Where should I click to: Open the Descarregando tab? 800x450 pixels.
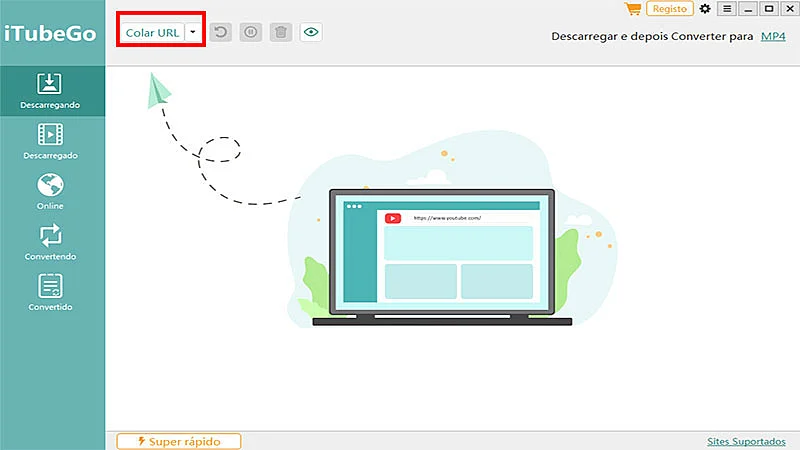pyautogui.click(x=50, y=90)
